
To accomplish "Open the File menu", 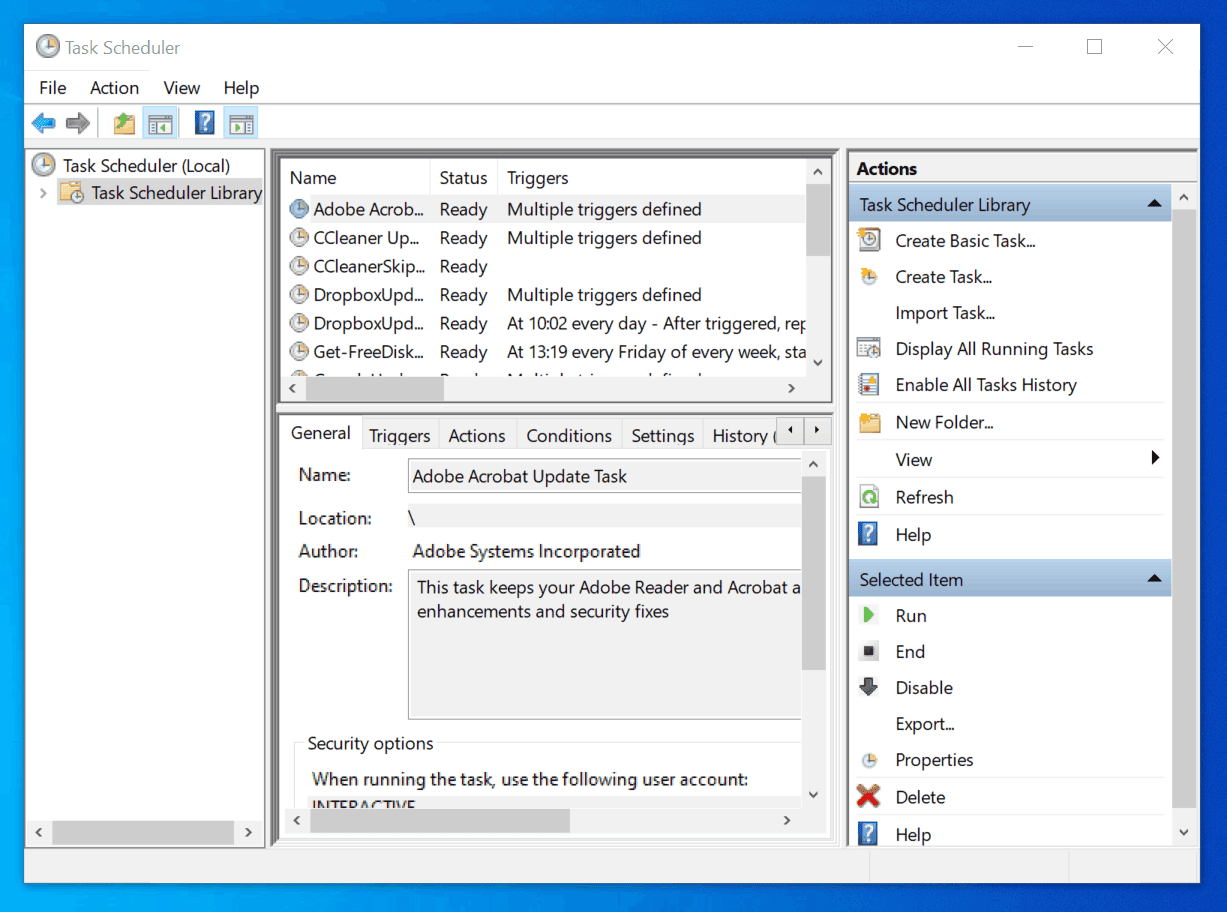I will click(x=53, y=88).
